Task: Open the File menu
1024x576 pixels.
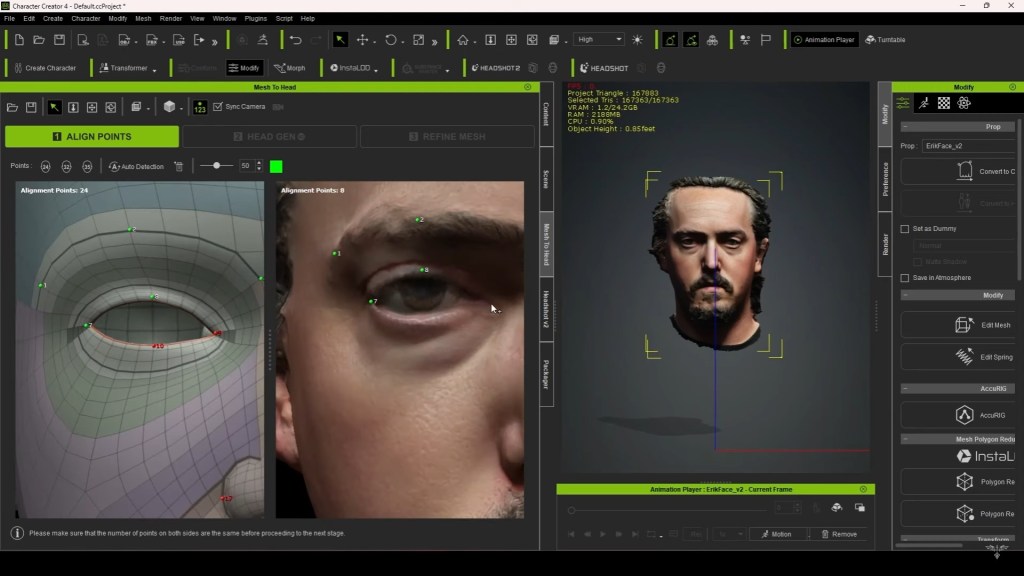Action: coord(9,18)
